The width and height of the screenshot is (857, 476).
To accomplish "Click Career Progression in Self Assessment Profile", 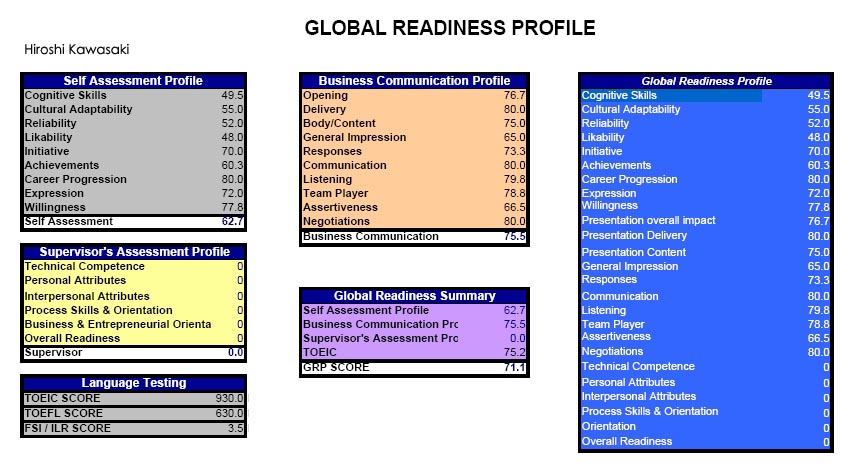I will point(75,179).
